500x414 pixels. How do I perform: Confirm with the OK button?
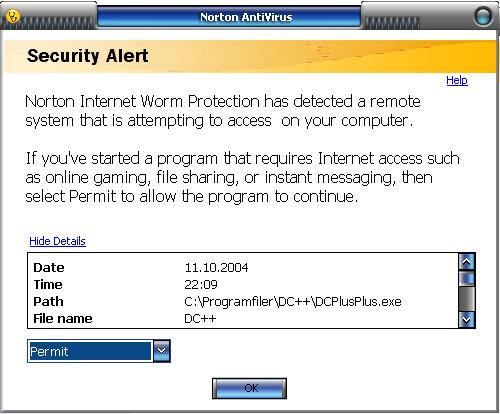click(x=249, y=388)
